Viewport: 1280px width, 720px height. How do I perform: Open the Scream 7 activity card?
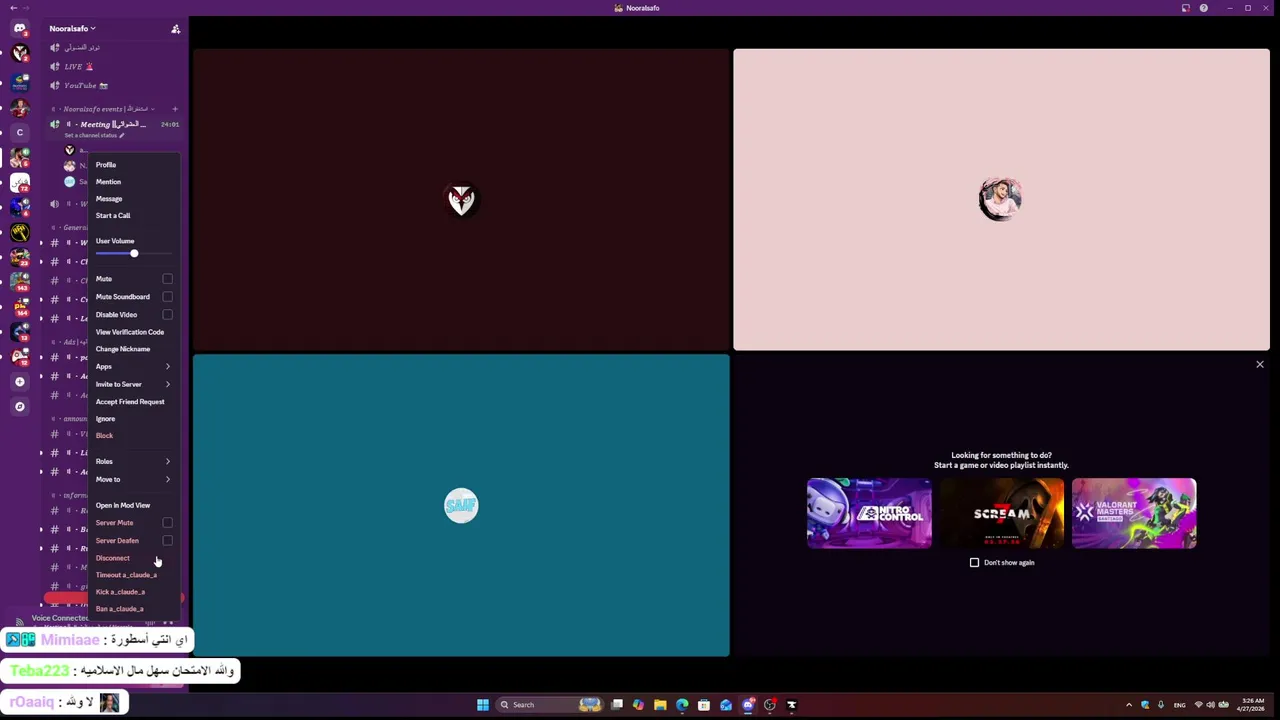[1001, 514]
